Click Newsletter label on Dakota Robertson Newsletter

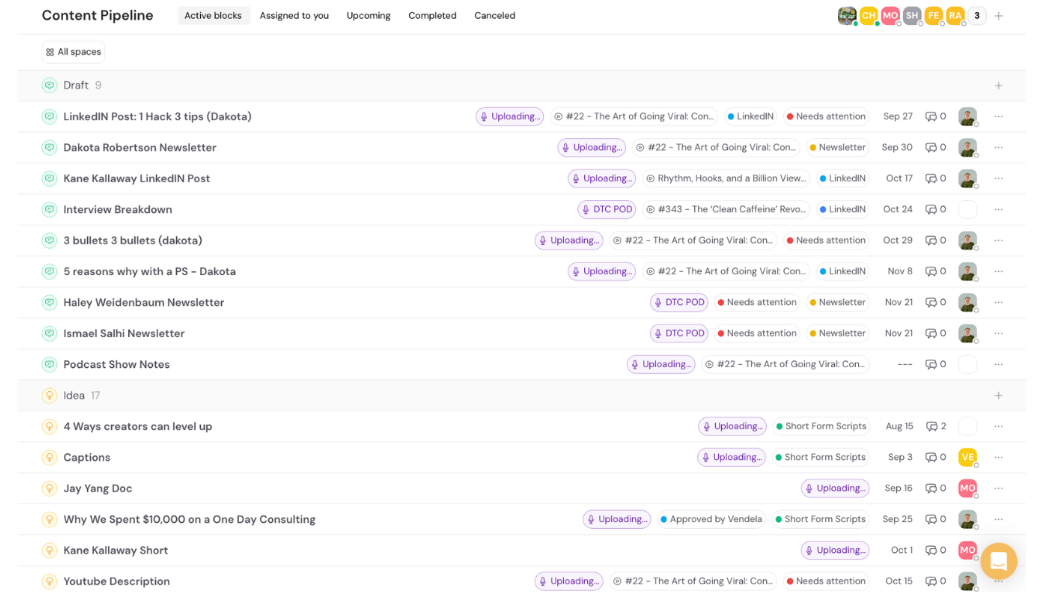pos(837,148)
